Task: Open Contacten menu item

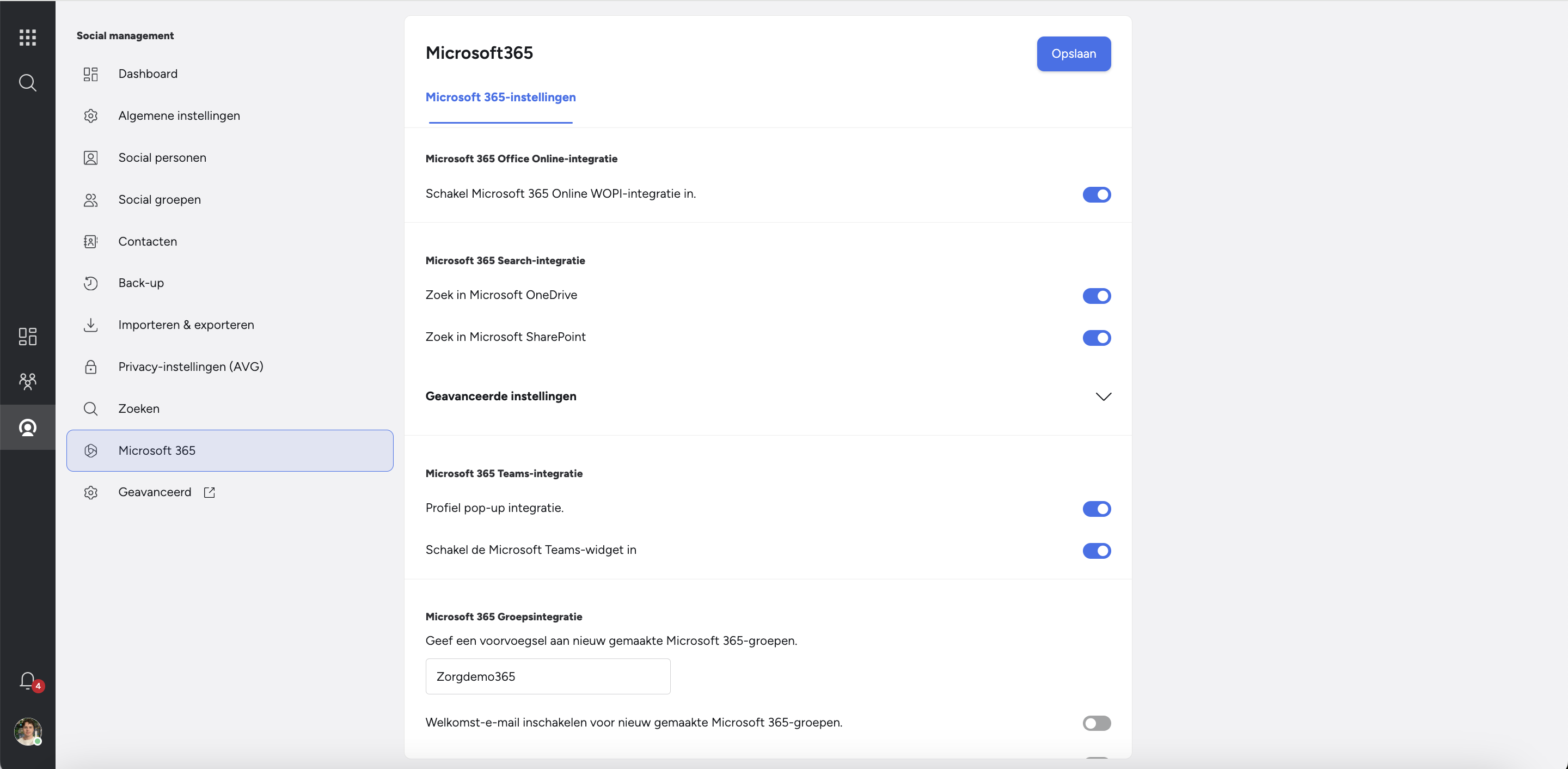Action: pyautogui.click(x=229, y=242)
